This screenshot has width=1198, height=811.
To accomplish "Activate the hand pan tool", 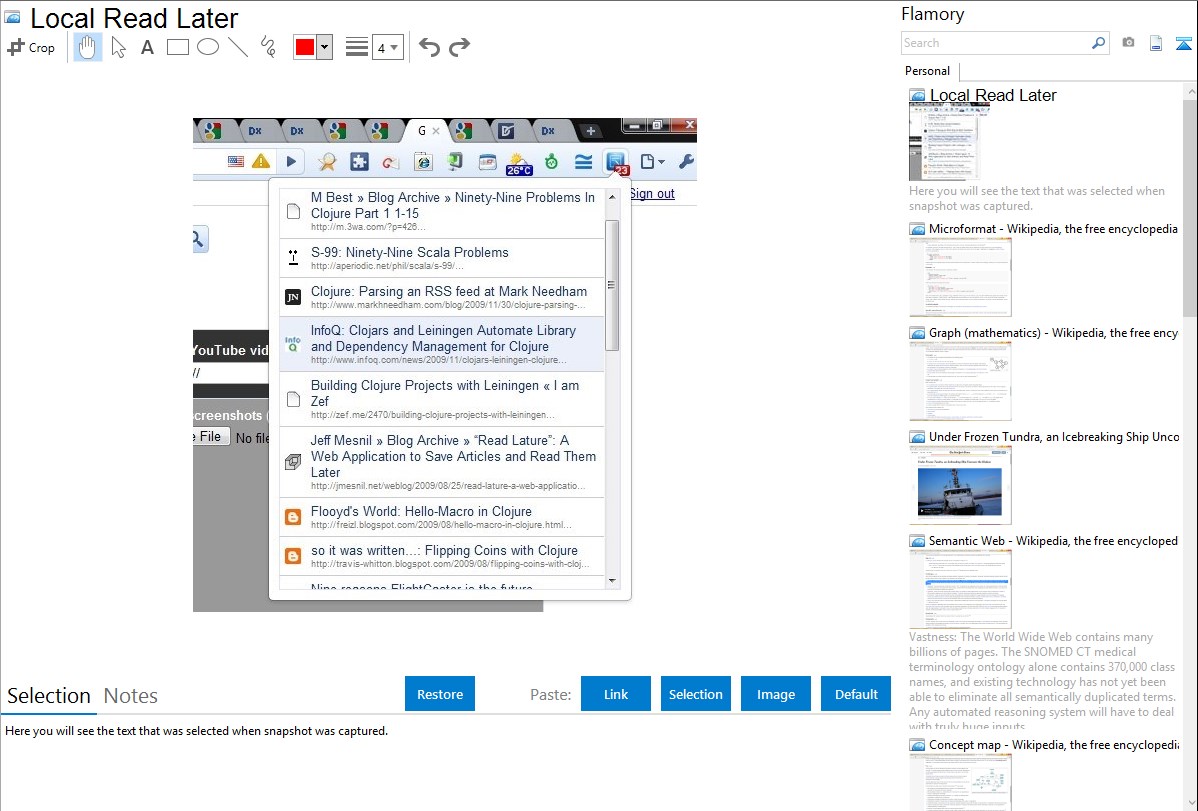I will point(88,47).
